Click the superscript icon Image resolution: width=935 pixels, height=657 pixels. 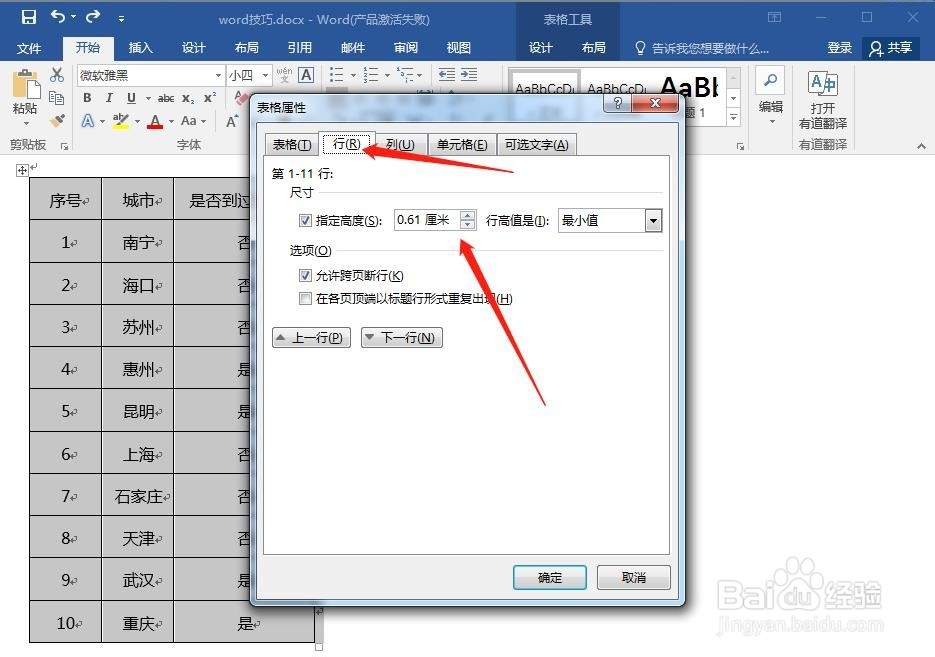pos(207,98)
